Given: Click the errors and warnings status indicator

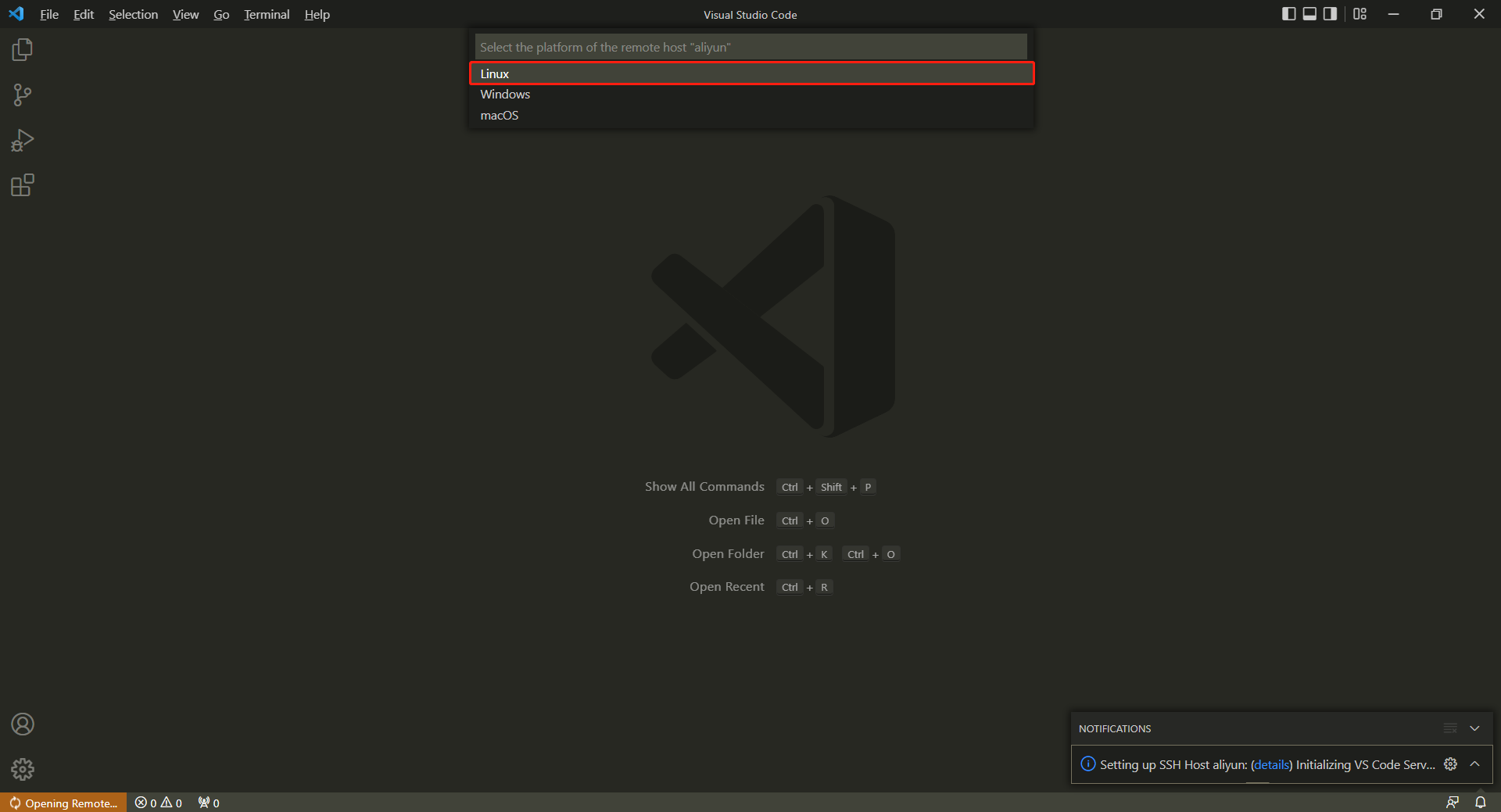Looking at the screenshot, I should point(158,803).
